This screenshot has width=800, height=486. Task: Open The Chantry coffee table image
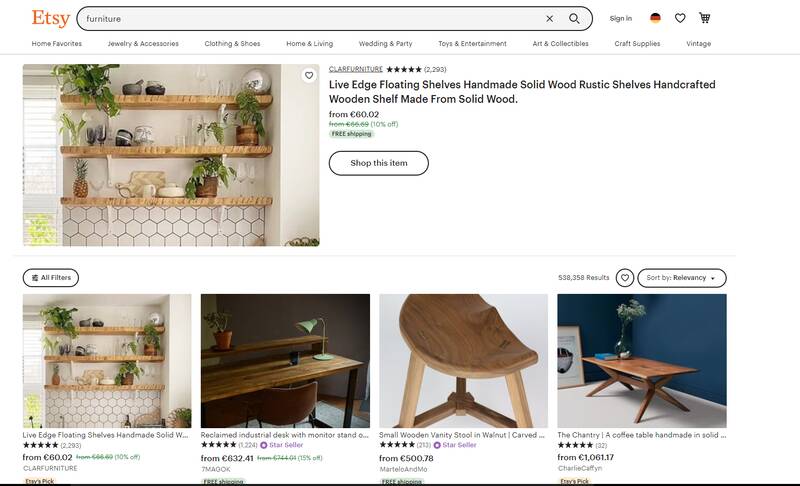point(641,360)
